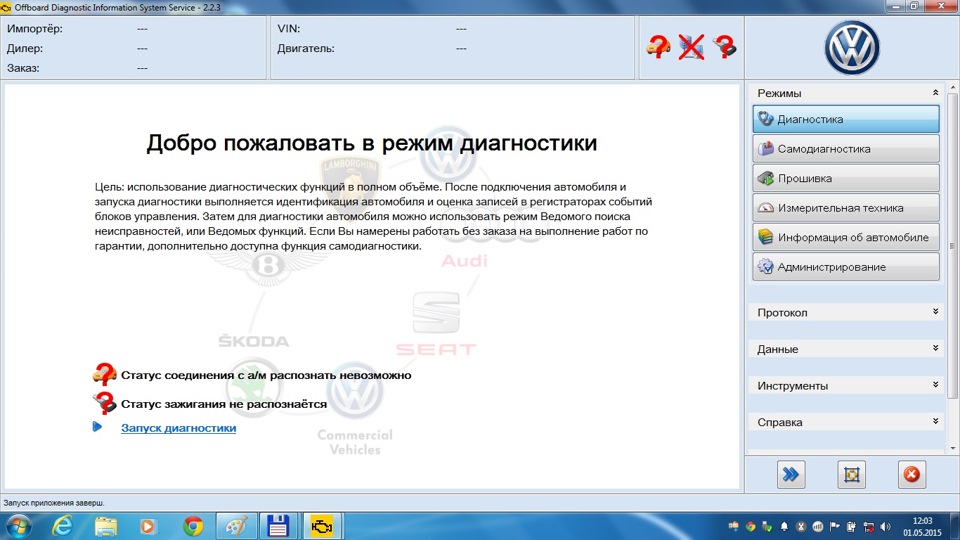
Task: Open Информация об автомобиле
Action: pos(846,237)
